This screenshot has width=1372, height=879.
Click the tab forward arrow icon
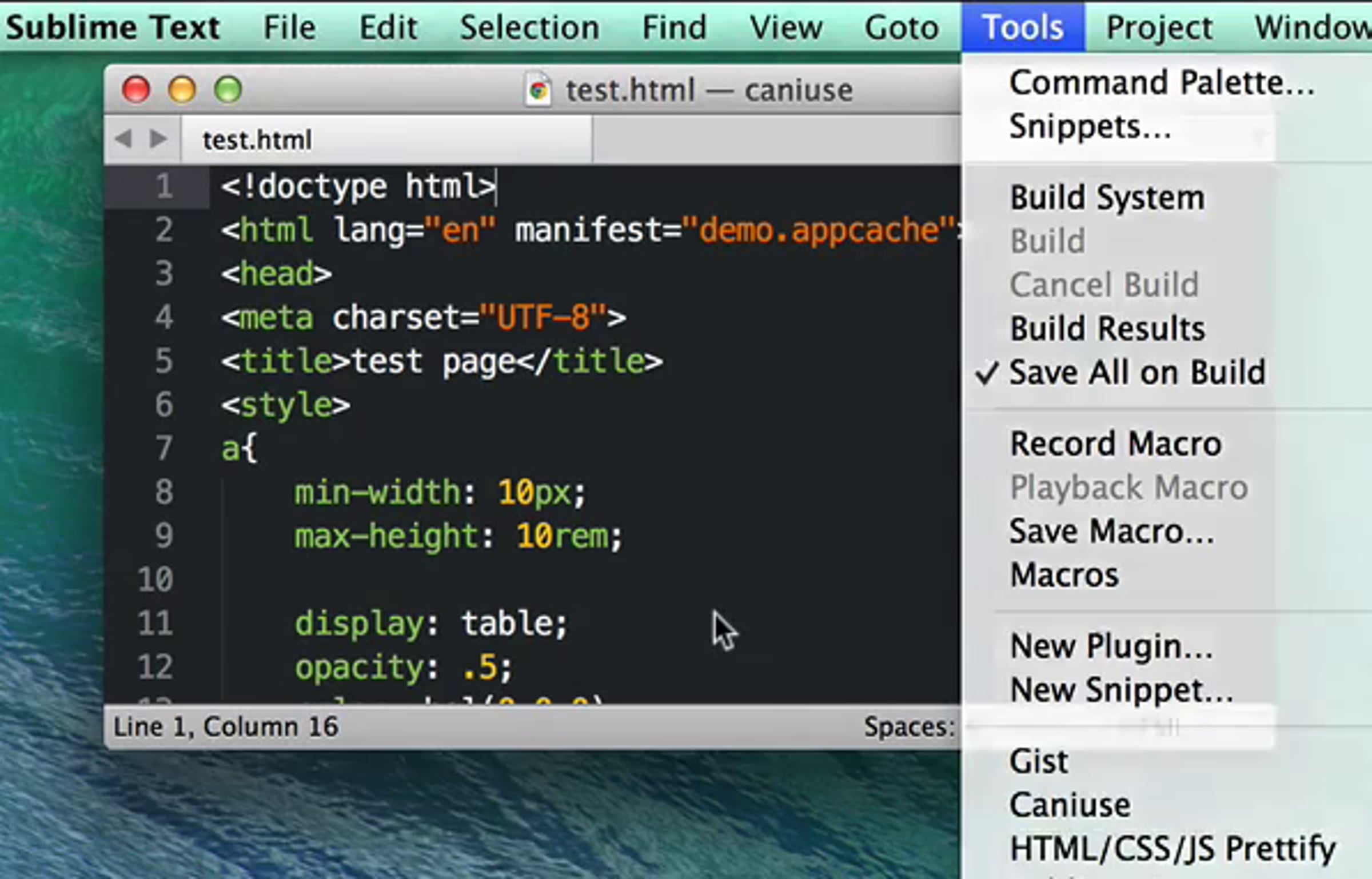[158, 139]
